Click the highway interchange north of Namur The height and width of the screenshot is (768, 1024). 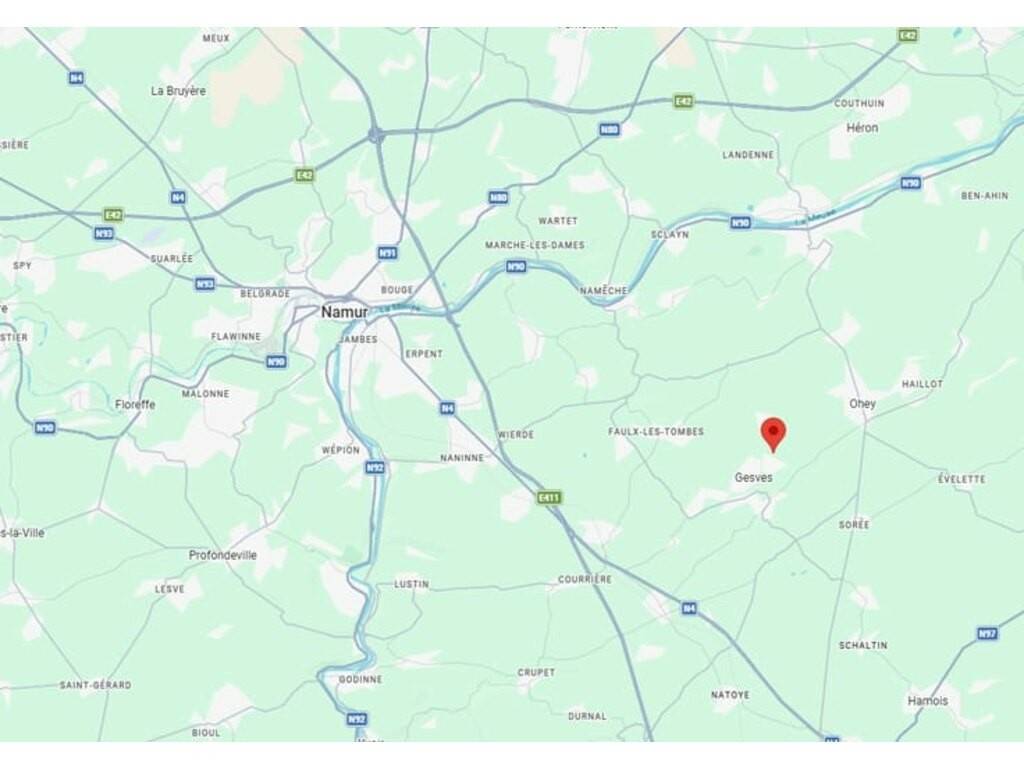pyautogui.click(x=376, y=135)
